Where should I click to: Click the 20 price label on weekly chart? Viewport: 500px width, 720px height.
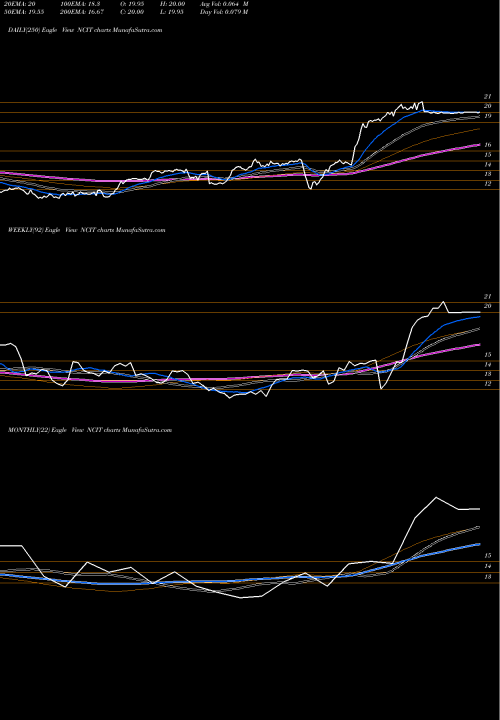coord(488,306)
